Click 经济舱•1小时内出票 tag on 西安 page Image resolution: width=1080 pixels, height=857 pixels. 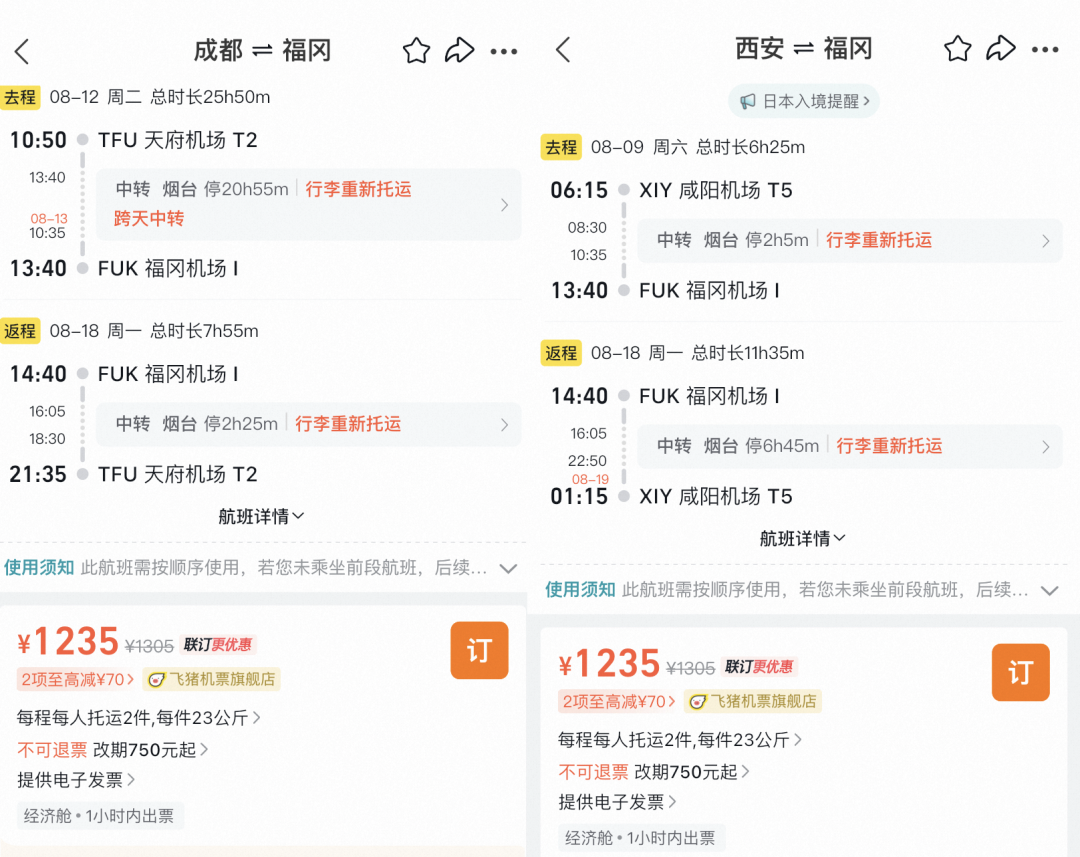point(641,838)
